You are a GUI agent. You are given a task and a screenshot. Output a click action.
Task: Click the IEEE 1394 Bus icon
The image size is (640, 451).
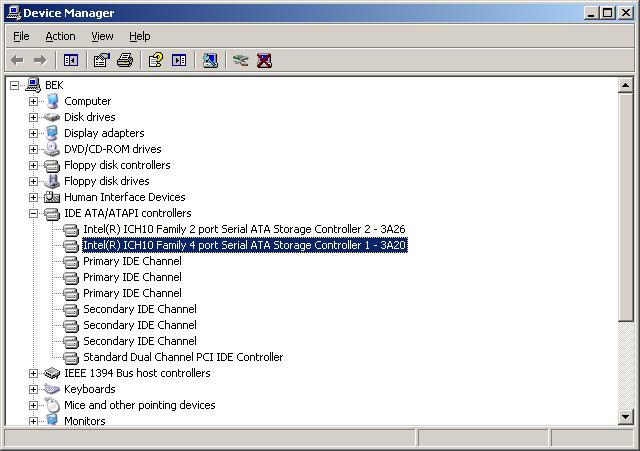[52, 373]
